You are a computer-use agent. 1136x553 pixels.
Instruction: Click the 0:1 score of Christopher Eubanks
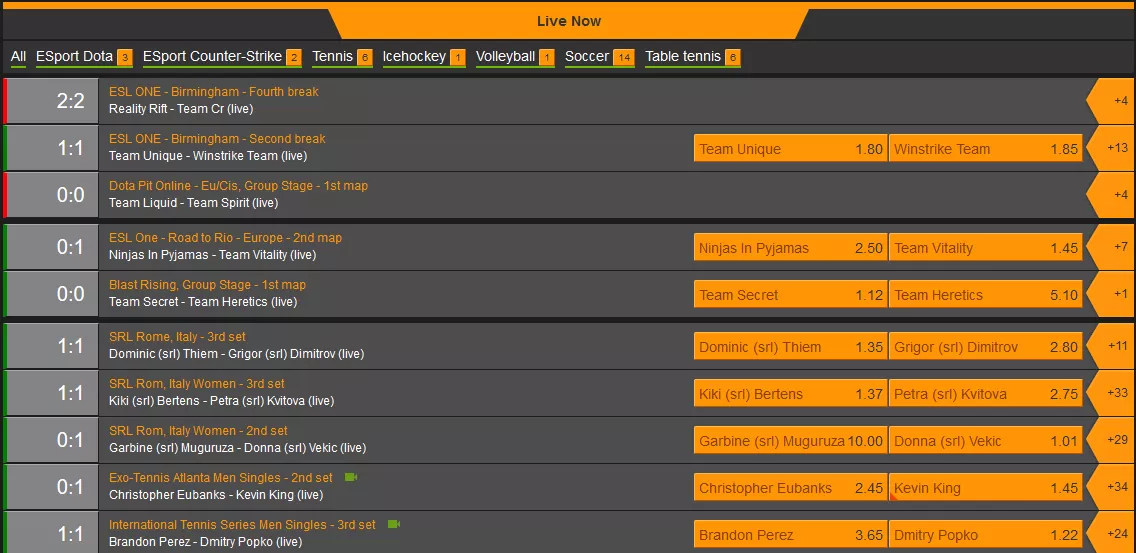[x=70, y=487]
